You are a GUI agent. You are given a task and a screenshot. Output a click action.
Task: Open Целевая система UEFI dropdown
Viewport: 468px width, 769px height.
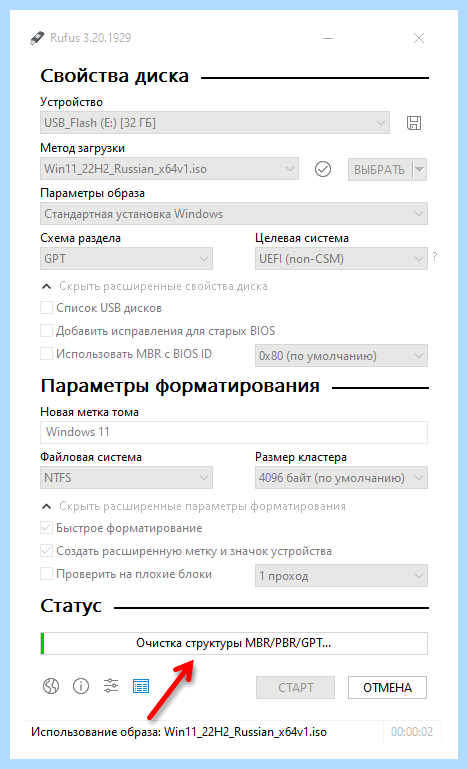click(341, 258)
